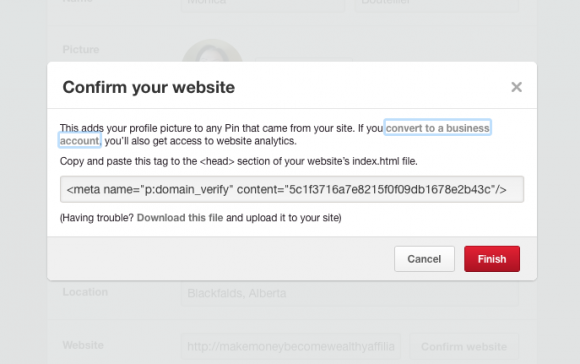Open the convert to a business link
Screen dimensions: 580x364
coord(438,128)
